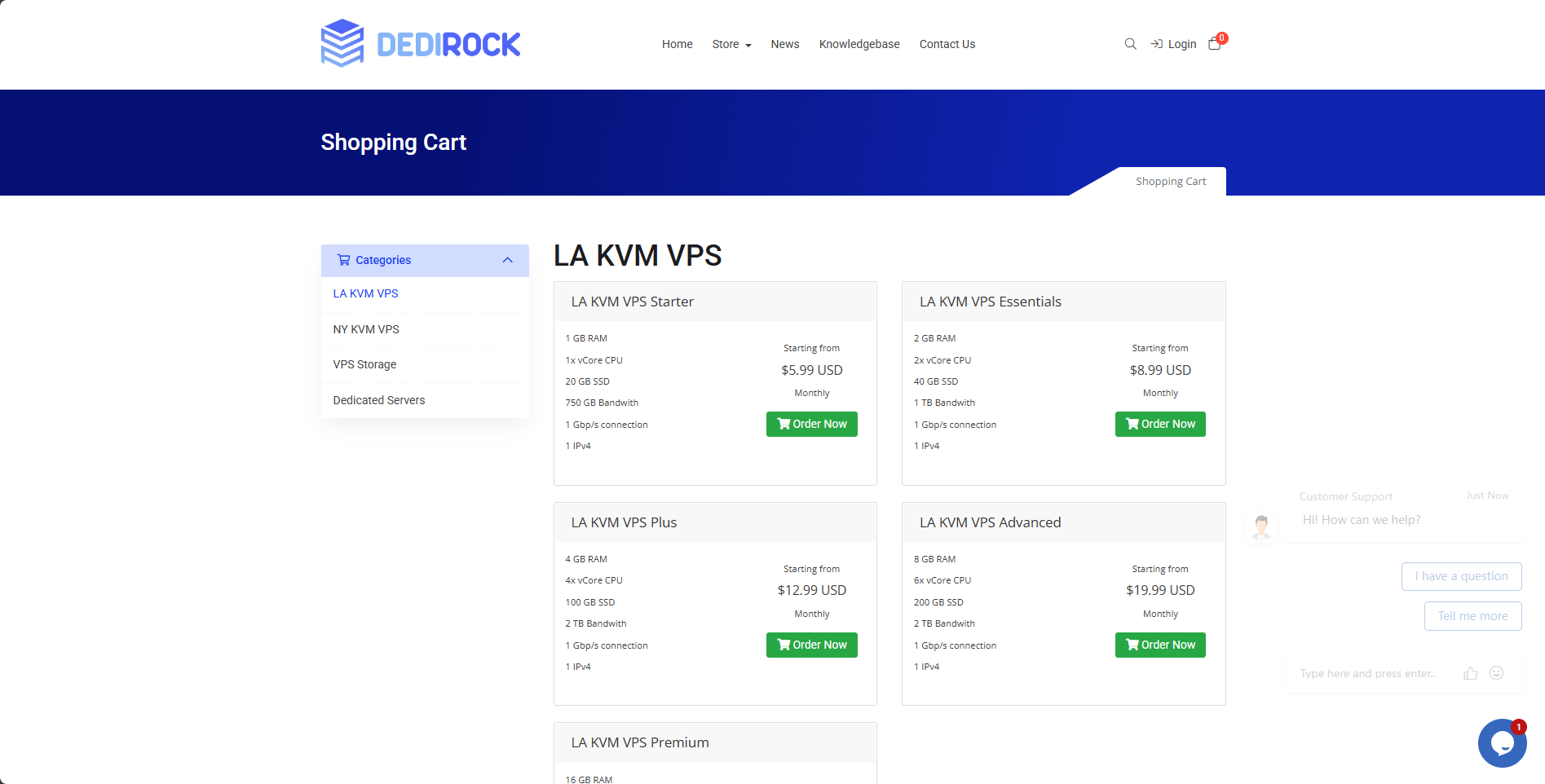Click the 'I have a question' chat button
Screen dimensions: 1545x784
point(1461,576)
